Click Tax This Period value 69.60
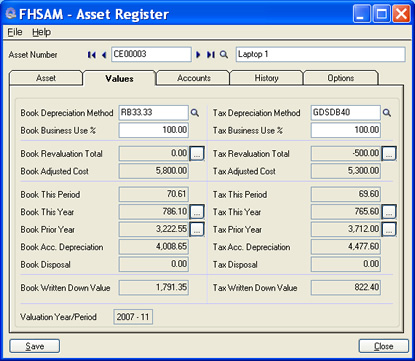The height and width of the screenshot is (361, 415). (x=346, y=194)
